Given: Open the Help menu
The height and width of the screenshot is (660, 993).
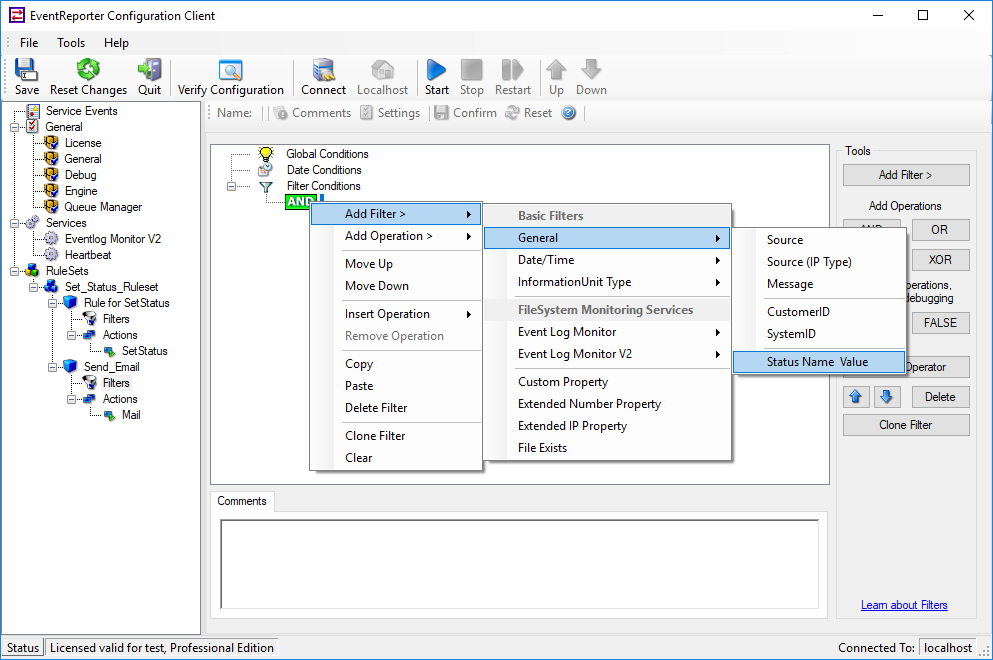Looking at the screenshot, I should 117,42.
